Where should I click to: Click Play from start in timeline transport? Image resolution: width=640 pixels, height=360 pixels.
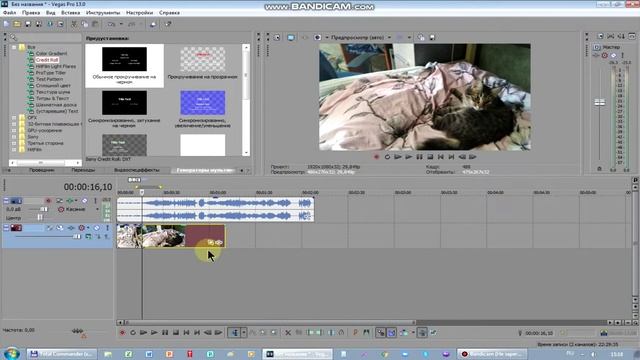[143, 333]
